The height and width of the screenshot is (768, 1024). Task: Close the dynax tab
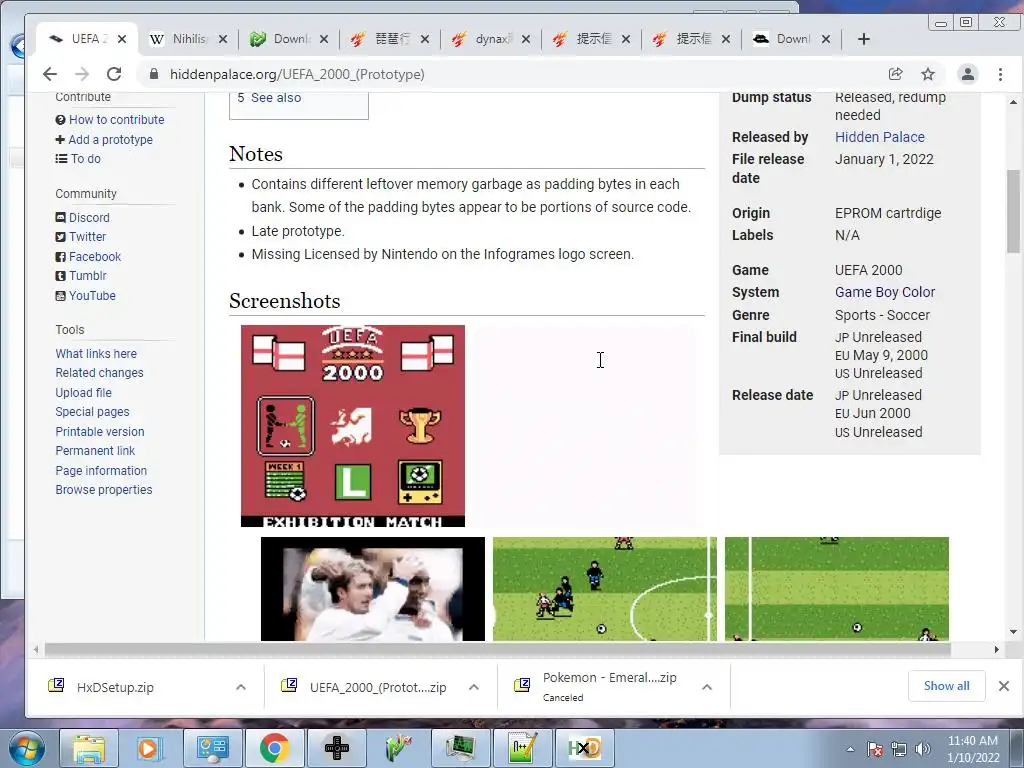[526, 39]
